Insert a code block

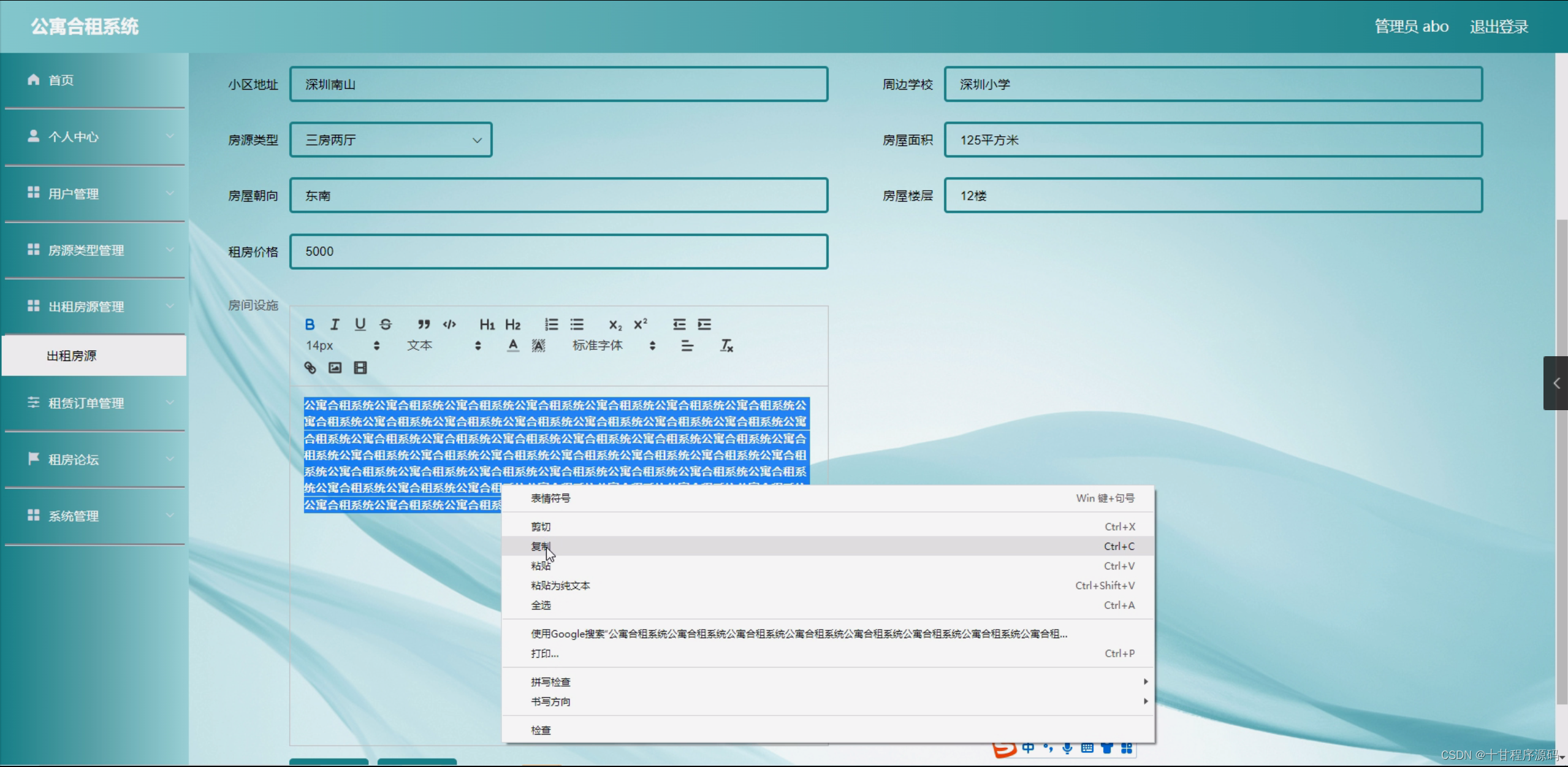click(449, 324)
